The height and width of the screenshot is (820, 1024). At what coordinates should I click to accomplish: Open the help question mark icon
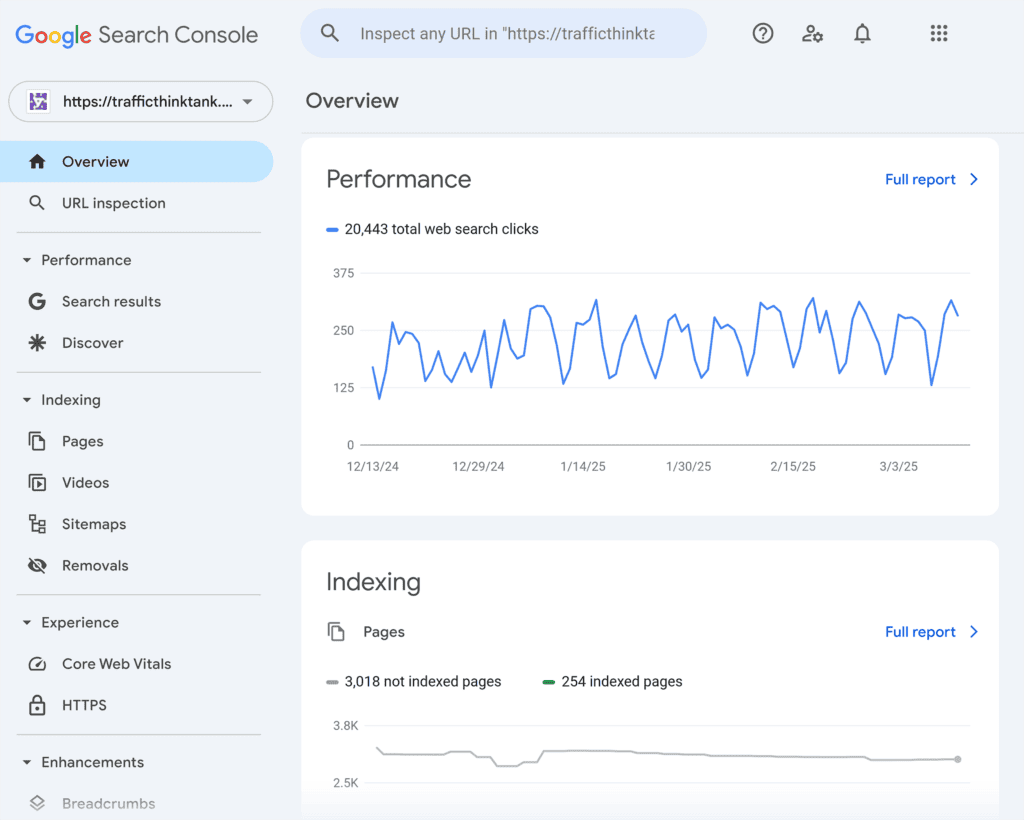click(763, 33)
